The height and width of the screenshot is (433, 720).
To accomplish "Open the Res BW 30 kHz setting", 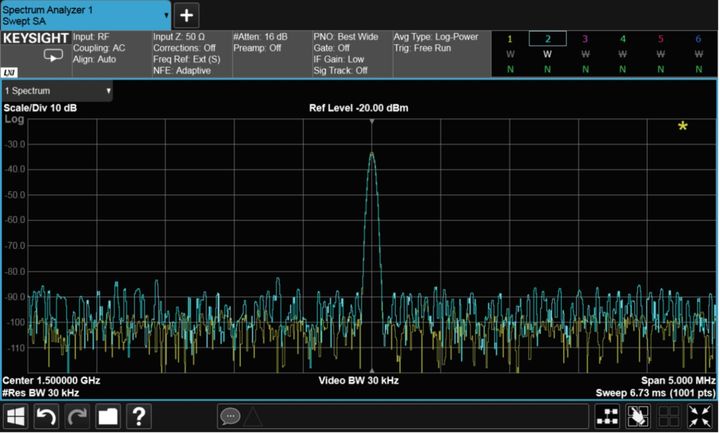I will coord(42,393).
